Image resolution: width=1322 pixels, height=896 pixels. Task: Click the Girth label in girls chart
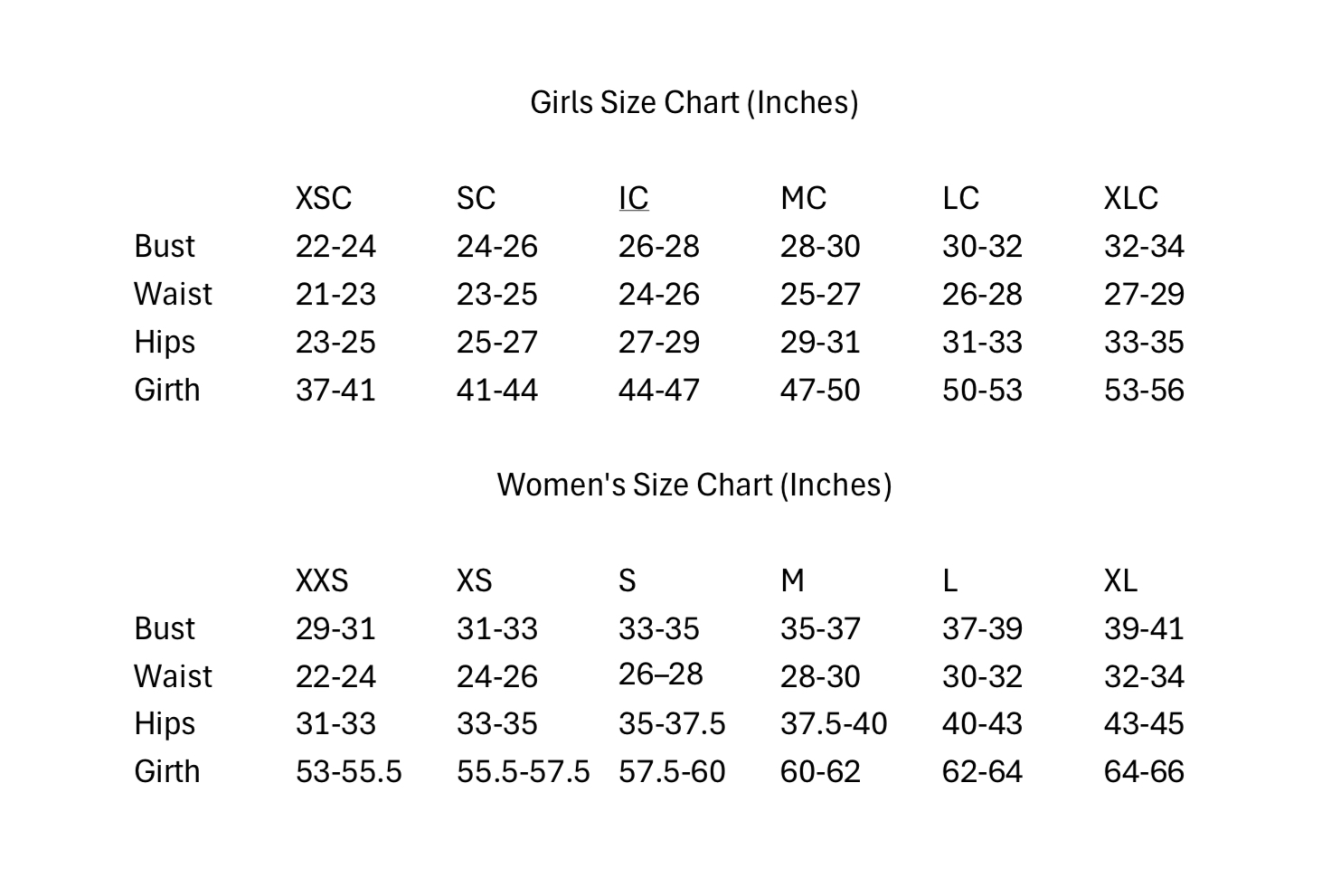[x=166, y=390]
